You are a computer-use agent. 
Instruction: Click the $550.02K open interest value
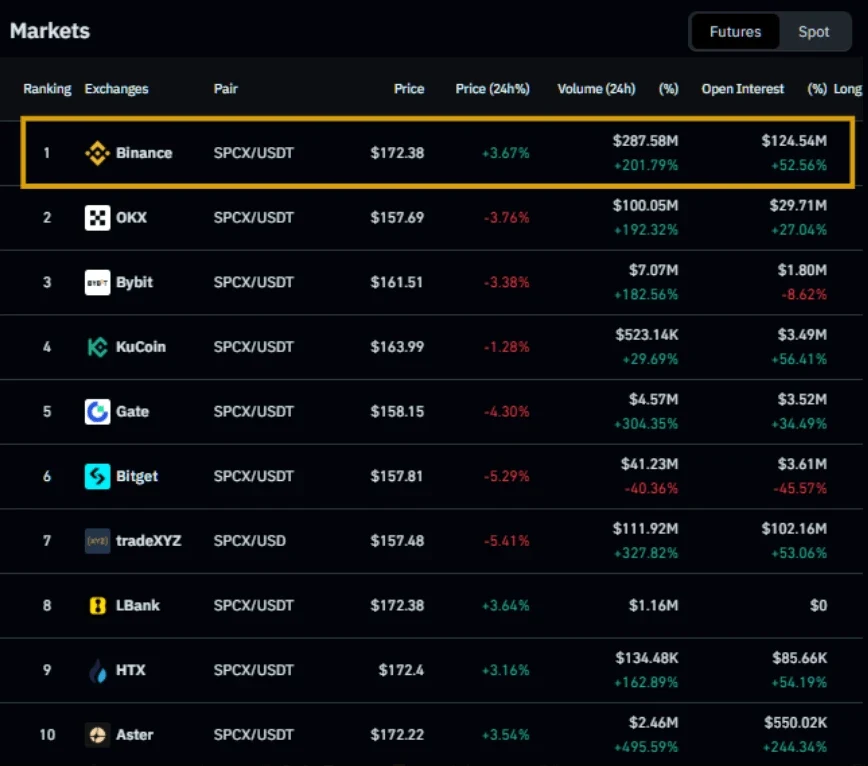[x=795, y=723]
